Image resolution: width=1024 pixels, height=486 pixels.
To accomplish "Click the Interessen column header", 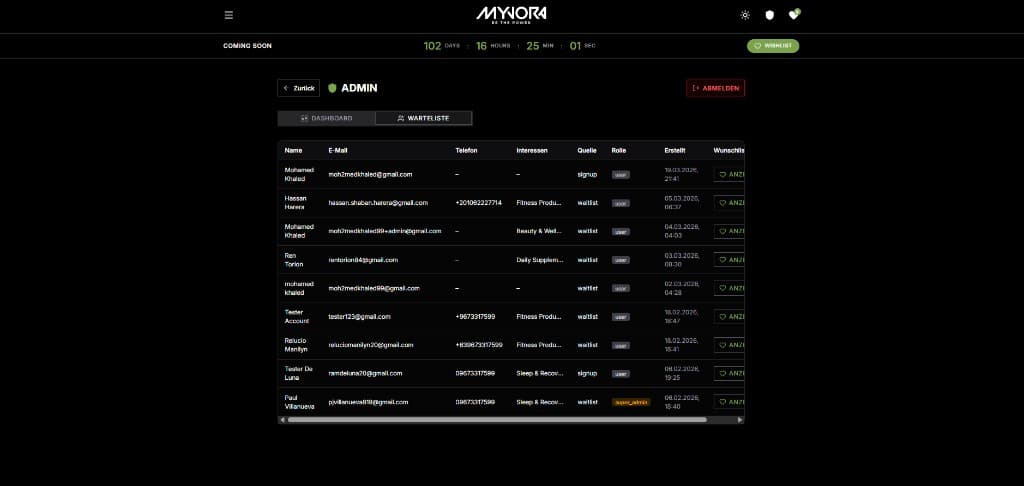I will [532, 150].
